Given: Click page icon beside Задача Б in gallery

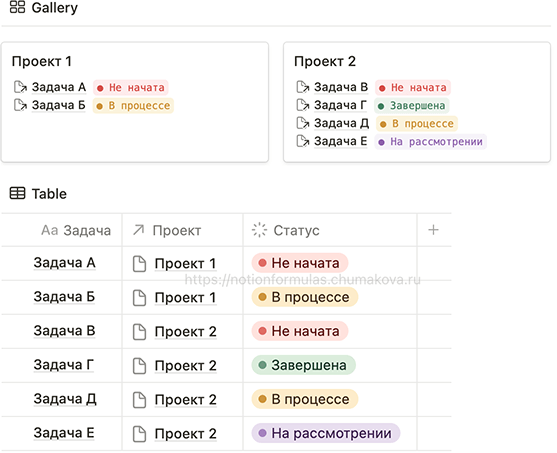Looking at the screenshot, I should tap(20, 105).
